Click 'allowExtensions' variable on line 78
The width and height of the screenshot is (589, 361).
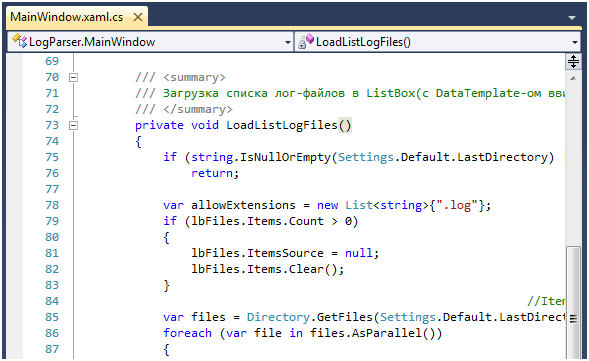point(243,205)
